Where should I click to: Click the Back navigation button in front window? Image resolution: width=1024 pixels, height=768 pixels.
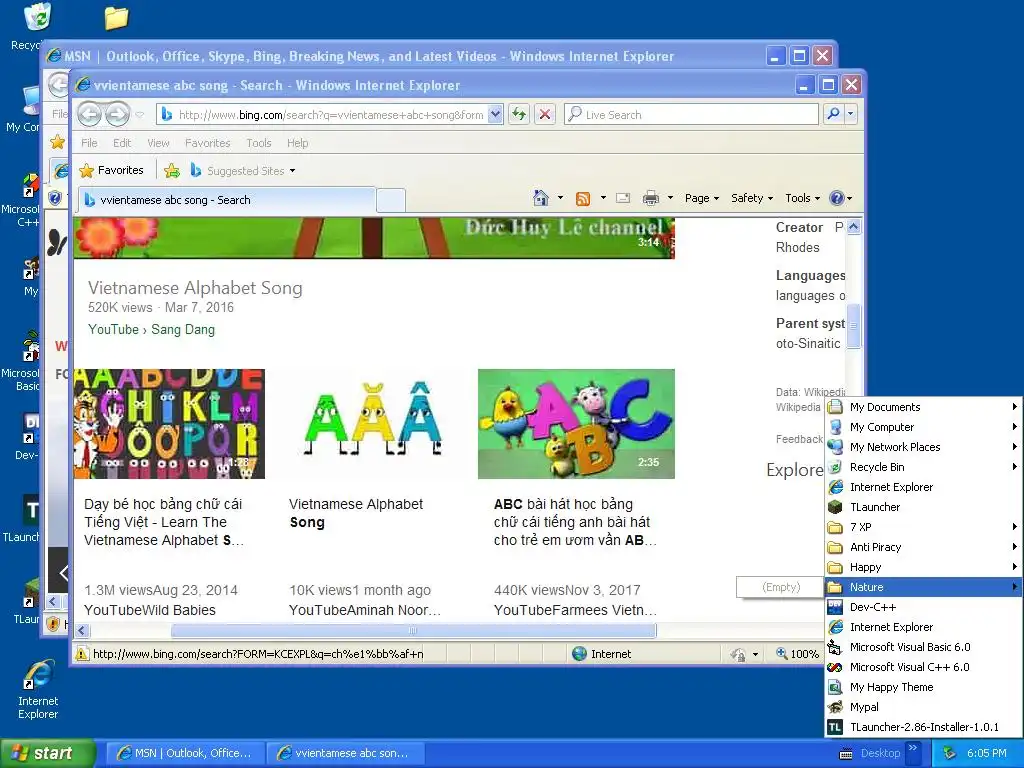(x=89, y=114)
